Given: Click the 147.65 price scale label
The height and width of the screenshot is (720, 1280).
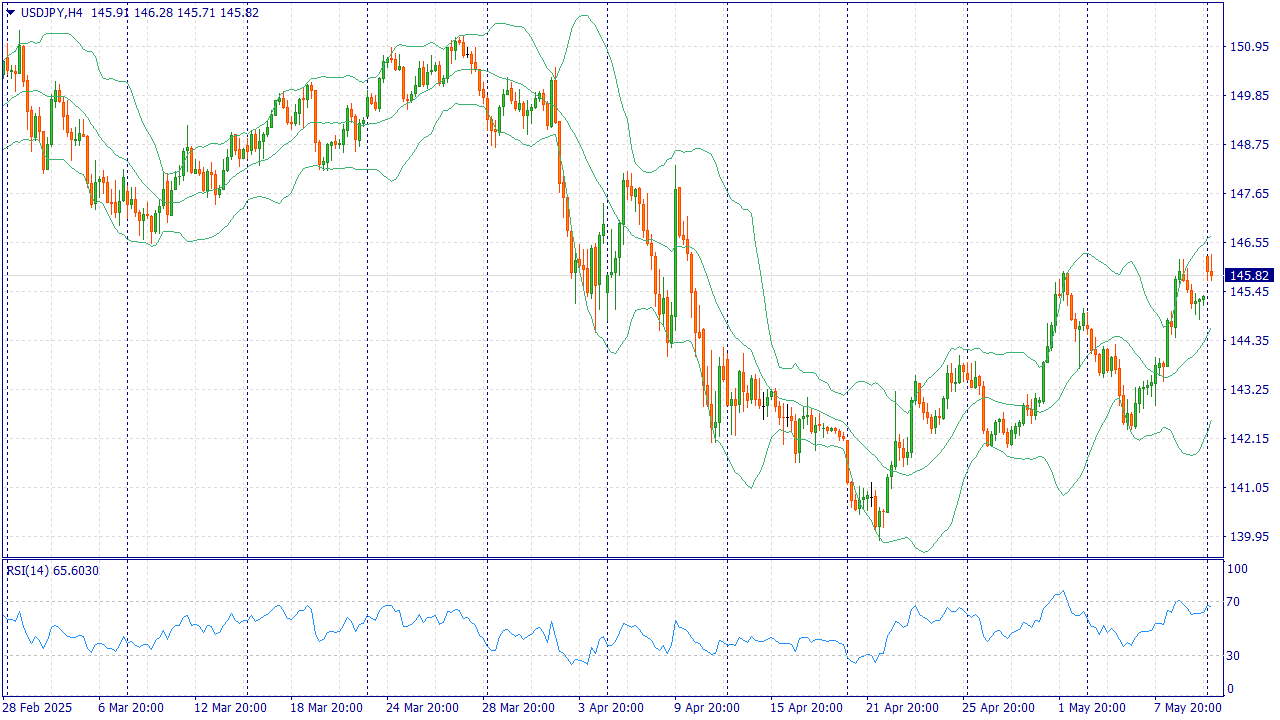Looking at the screenshot, I should 1250,194.
